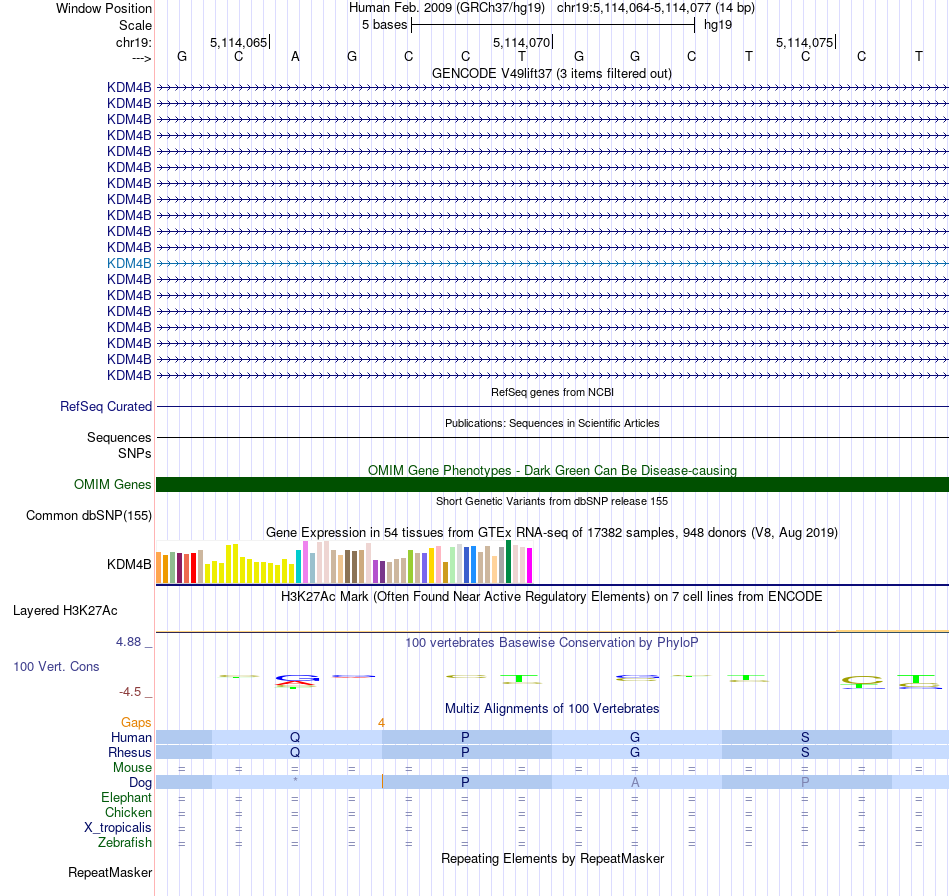Viewport: 950px width, 896px height.
Task: Click the SNPs track label
Action: point(135,453)
